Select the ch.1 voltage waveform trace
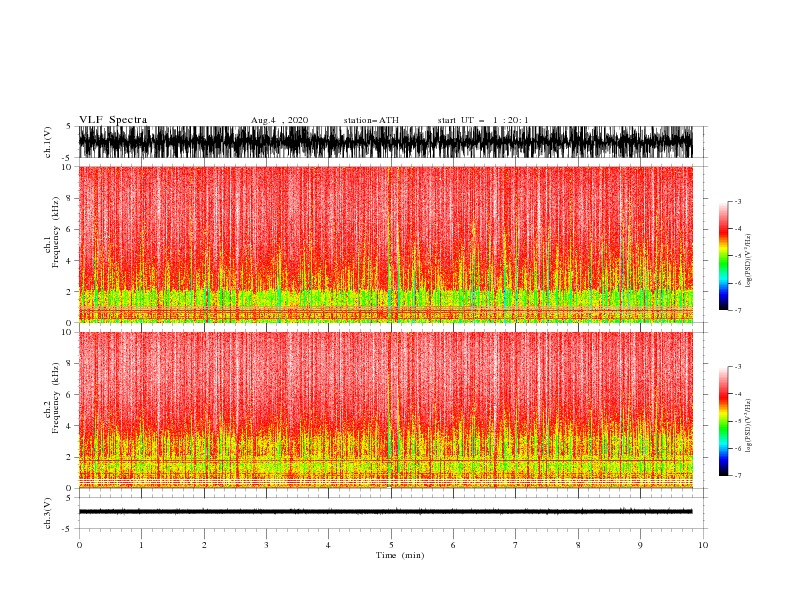Image resolution: width=792 pixels, height=612 pixels. pos(385,142)
